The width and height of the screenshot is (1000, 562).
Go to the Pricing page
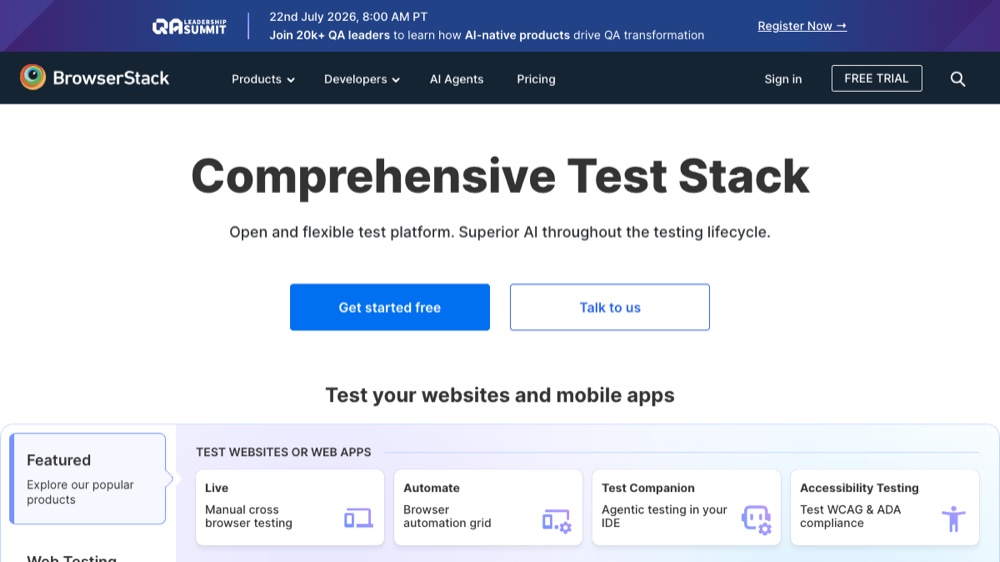pos(536,79)
